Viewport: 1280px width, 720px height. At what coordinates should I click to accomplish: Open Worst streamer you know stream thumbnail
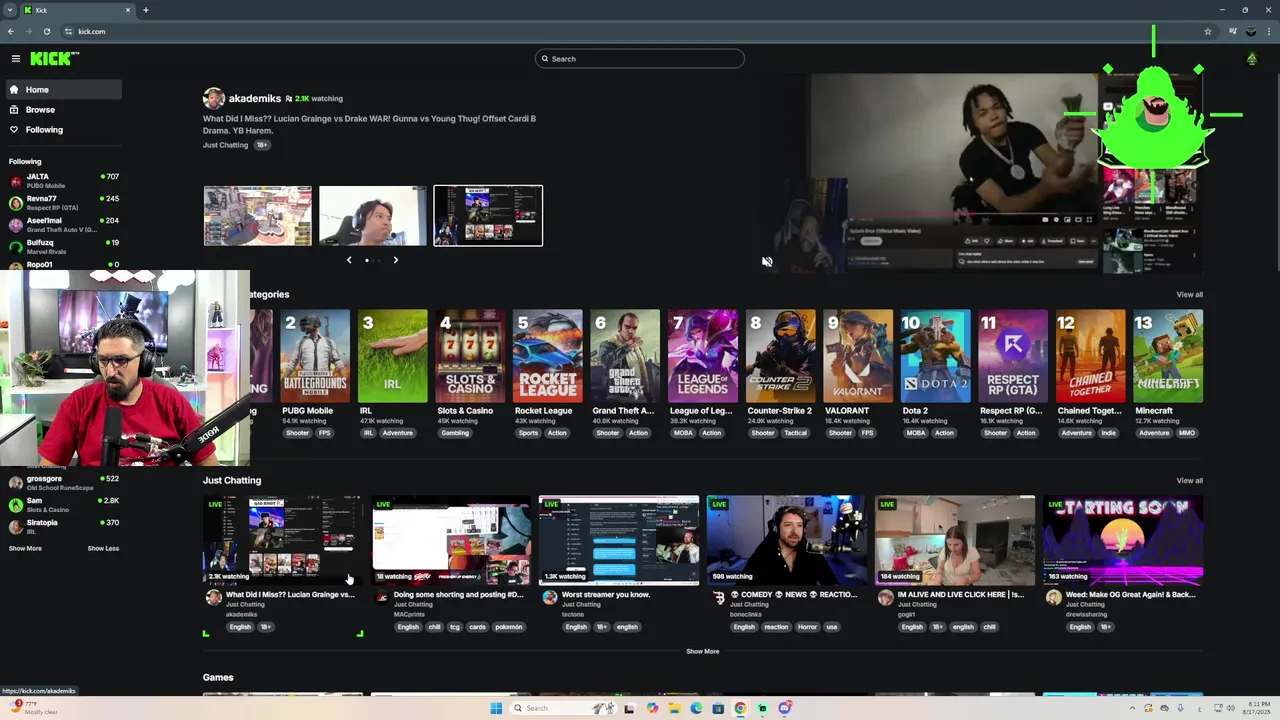point(619,540)
